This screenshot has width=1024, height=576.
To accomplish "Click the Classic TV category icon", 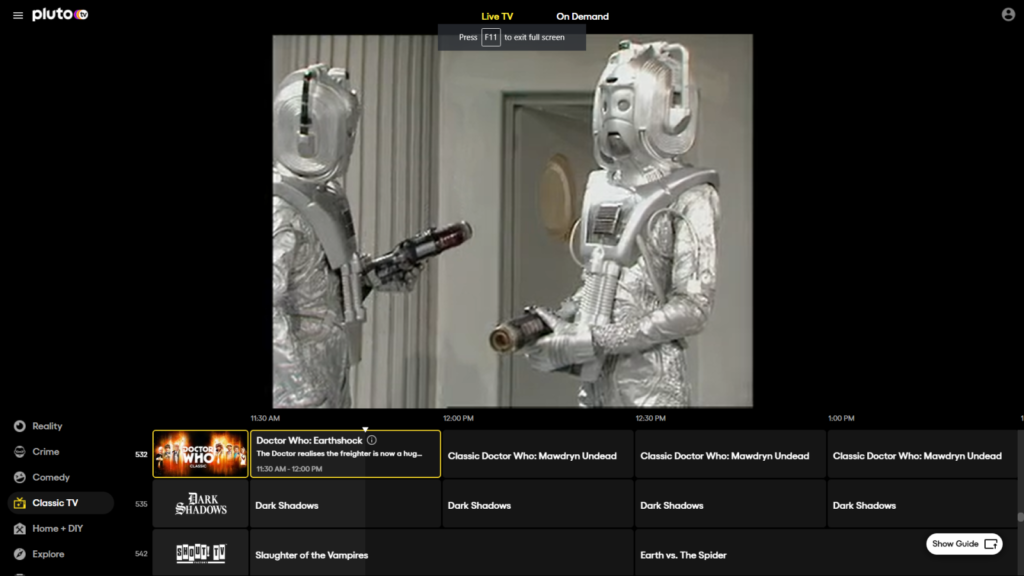I will (20, 503).
